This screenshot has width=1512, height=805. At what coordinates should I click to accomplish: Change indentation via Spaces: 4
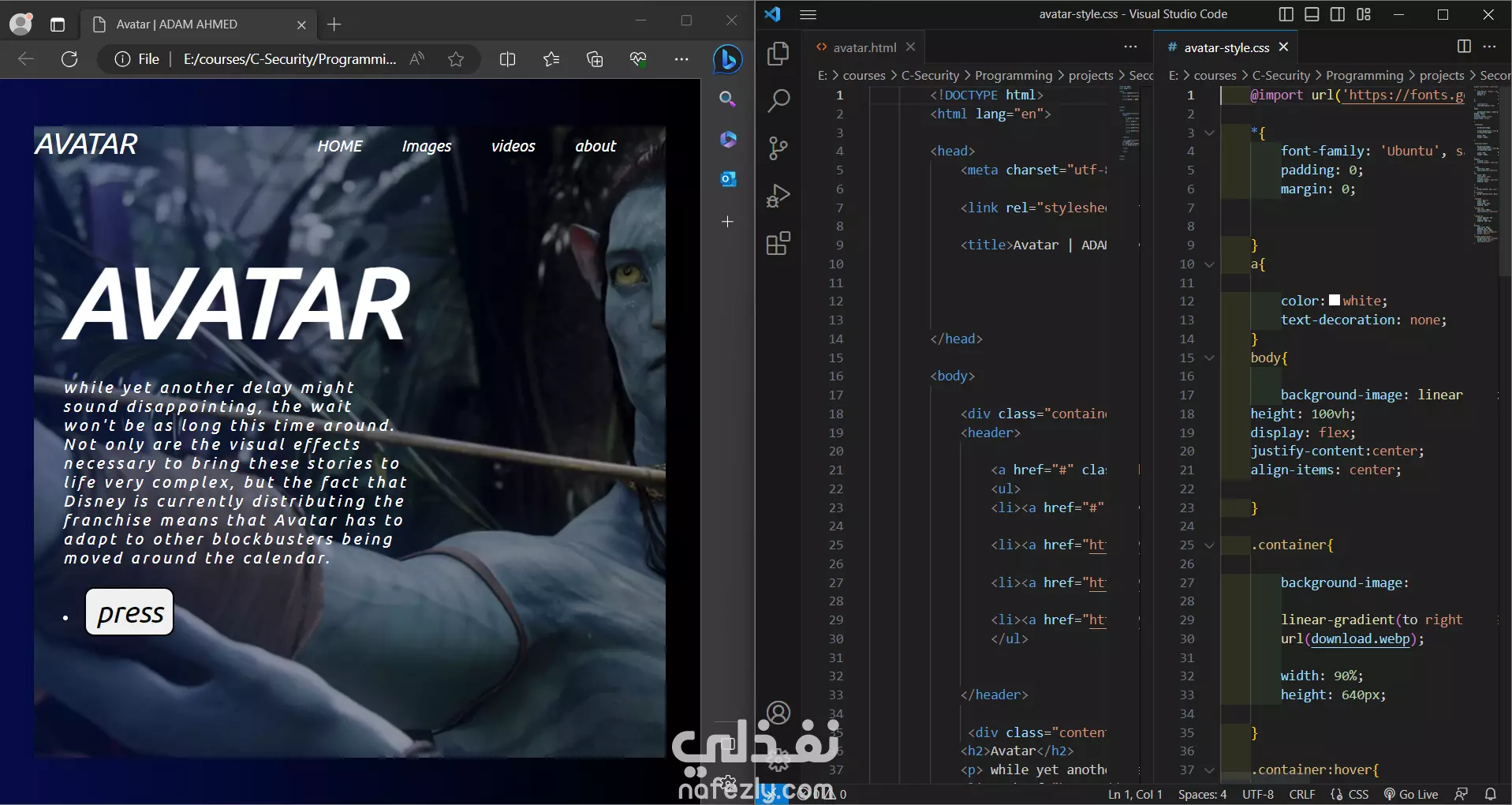[x=1202, y=795]
